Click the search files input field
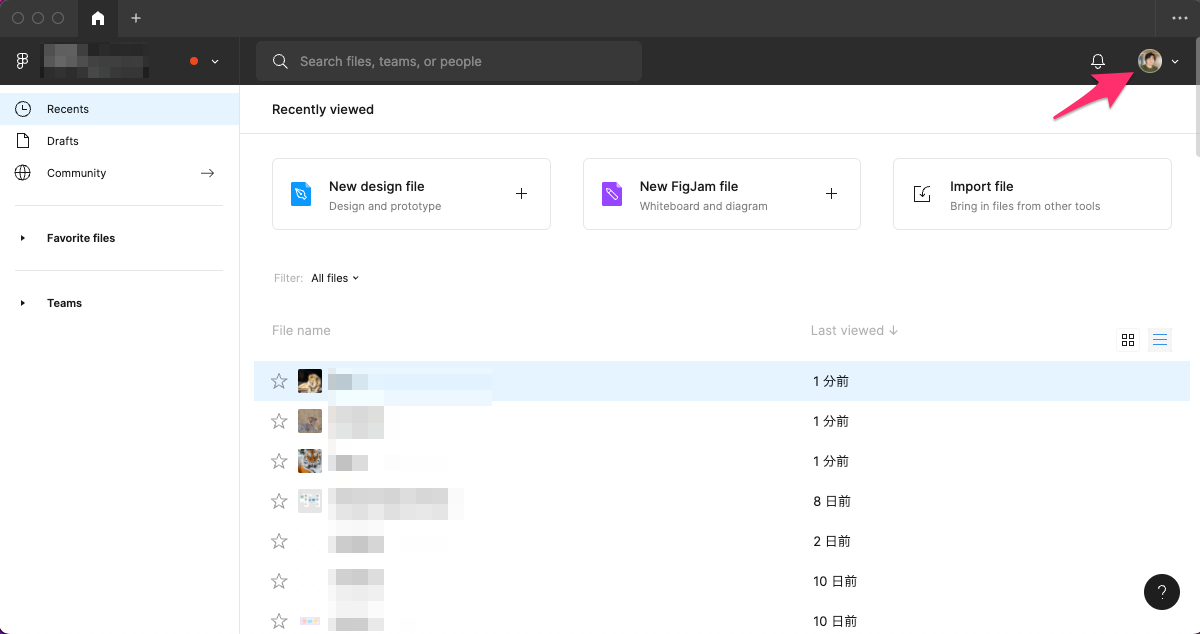Screen dimensions: 1200x634 point(450,62)
